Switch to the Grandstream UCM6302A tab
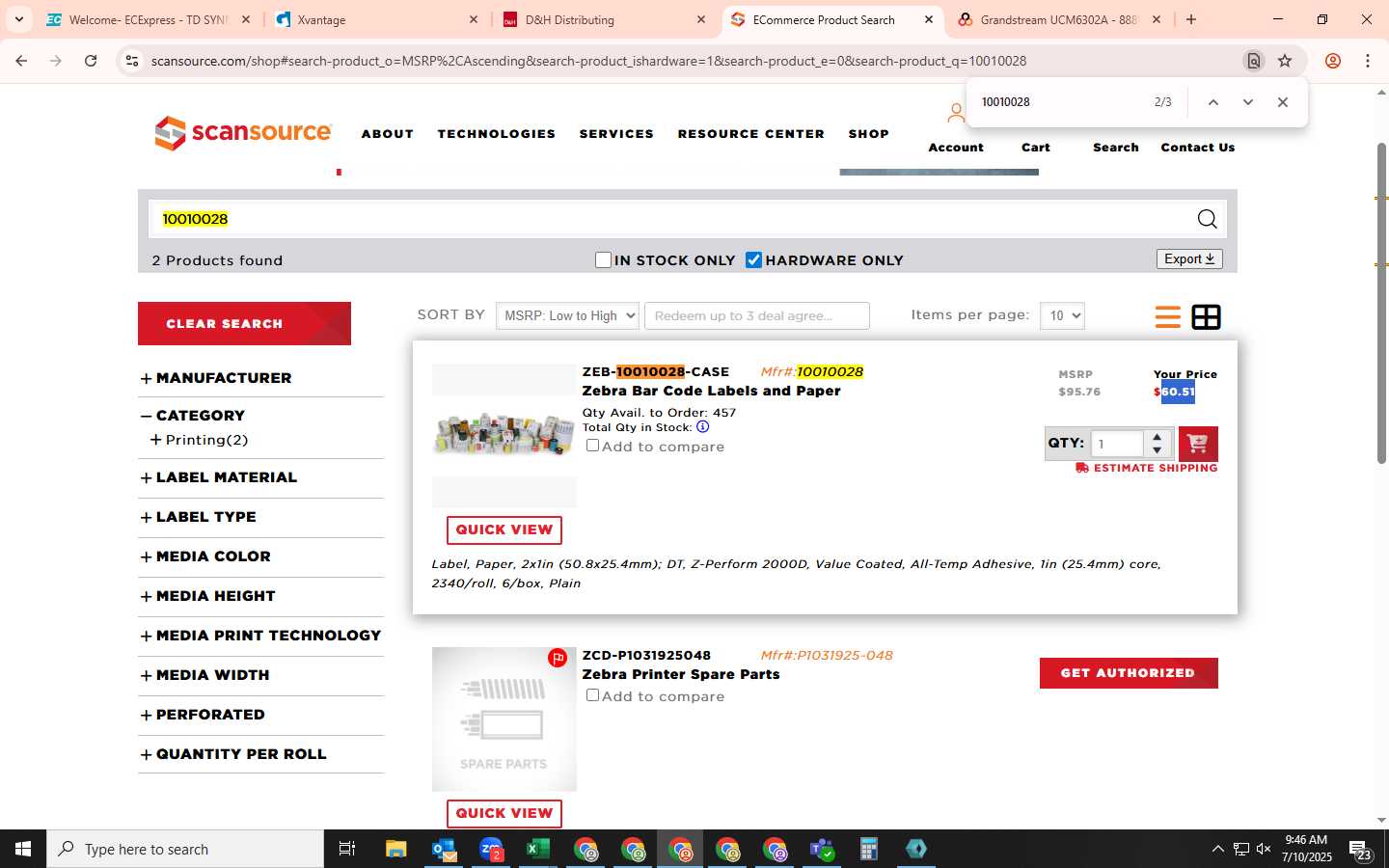 pyautogui.click(x=1058, y=19)
